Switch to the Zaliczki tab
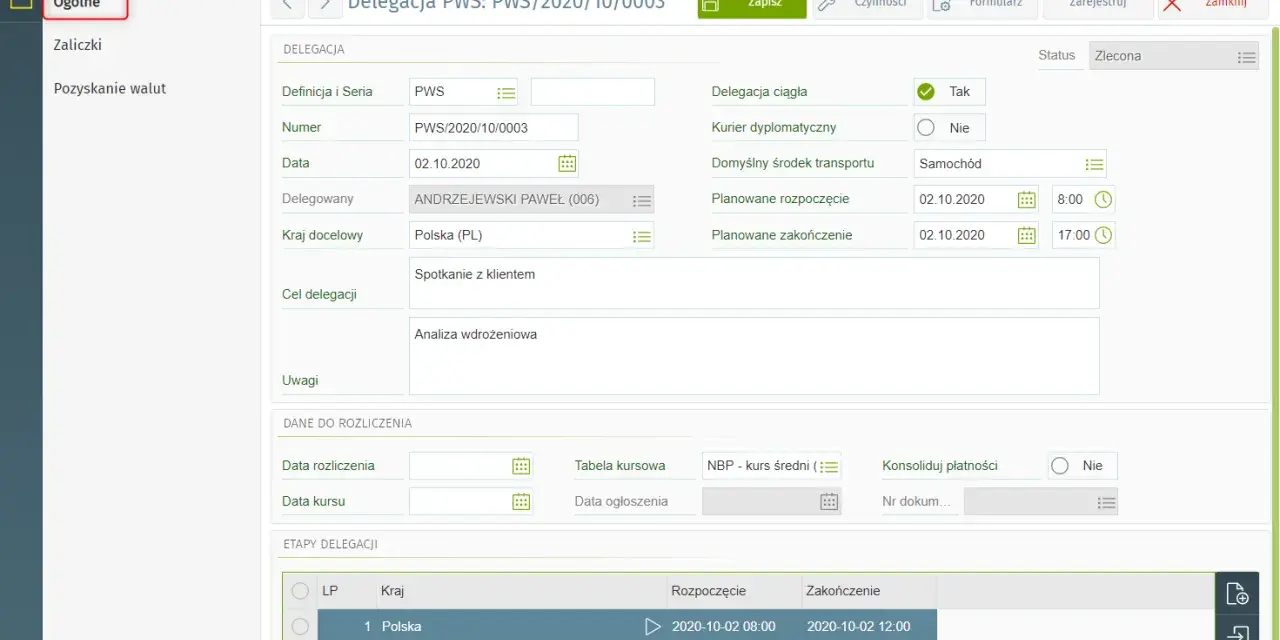This screenshot has width=1280, height=640. 78,45
